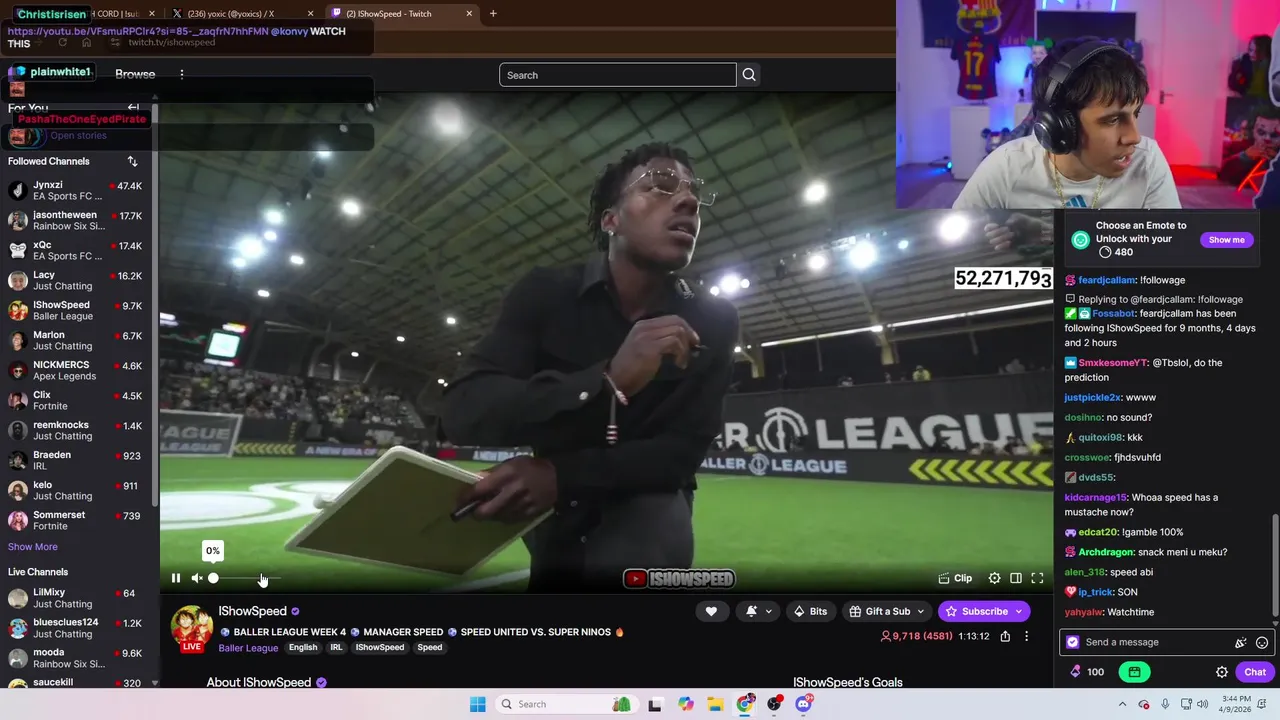Show hidden system tray icons
1280x720 pixels.
(1123, 704)
